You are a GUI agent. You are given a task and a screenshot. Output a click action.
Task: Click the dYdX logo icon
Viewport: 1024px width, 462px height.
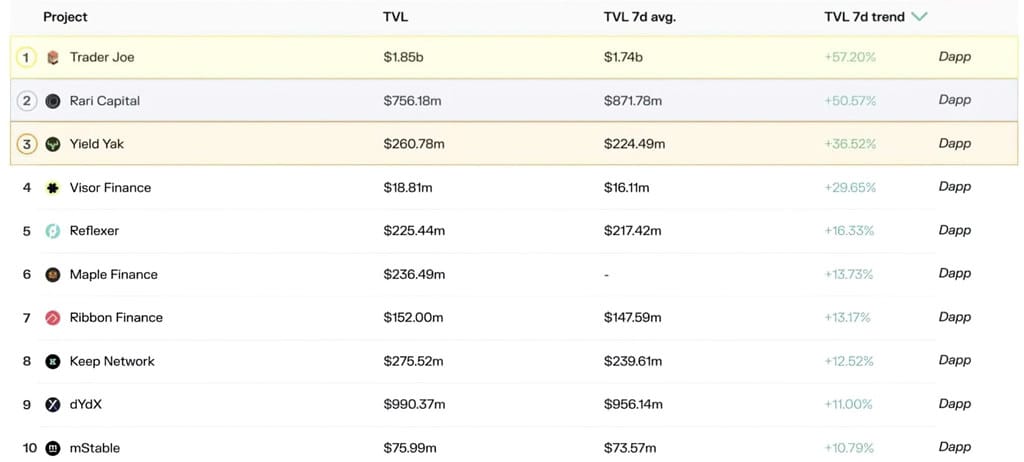(x=53, y=405)
